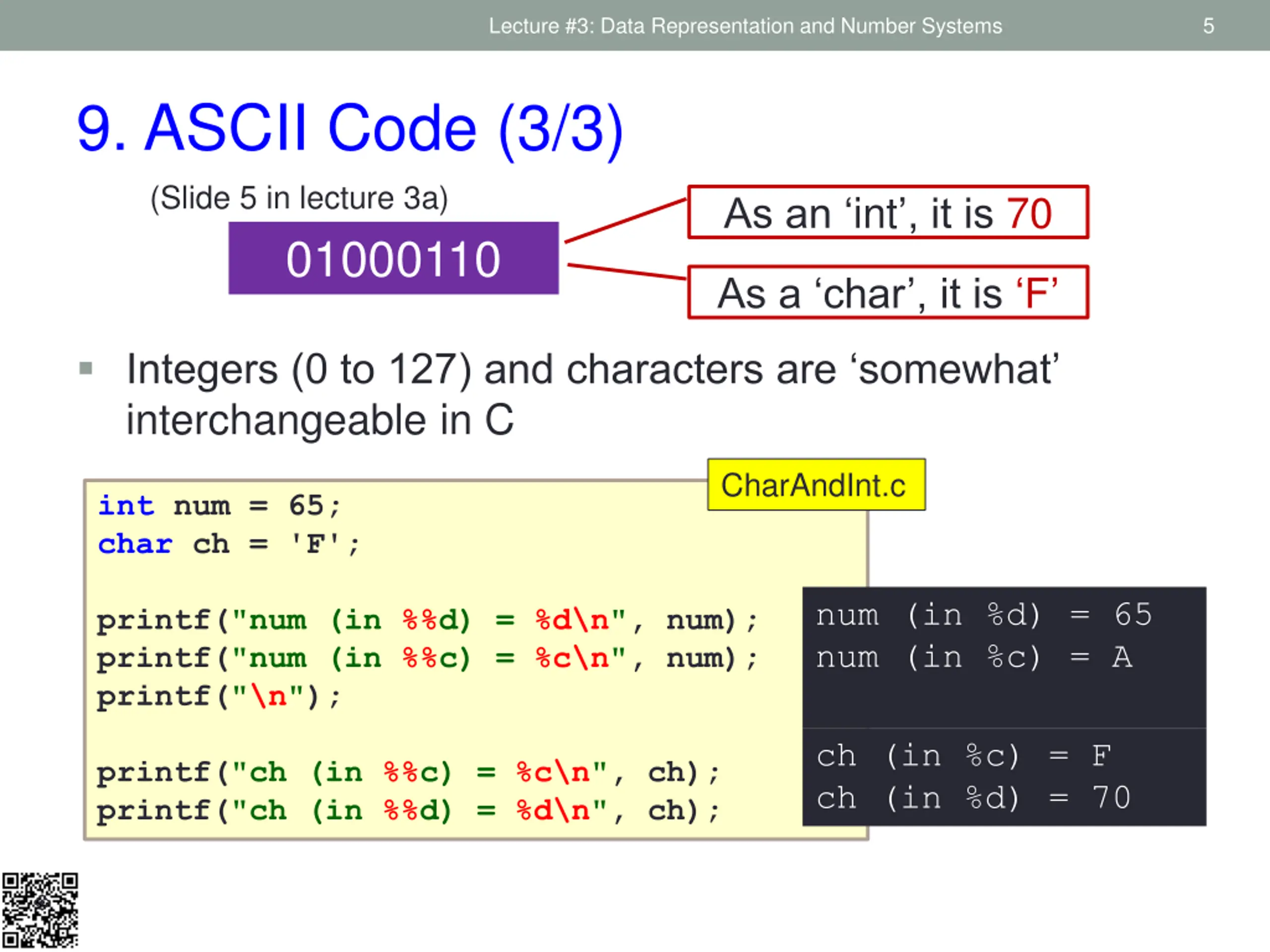
Task: Click terminal output "num (in %c) = A"
Action: tap(974, 657)
